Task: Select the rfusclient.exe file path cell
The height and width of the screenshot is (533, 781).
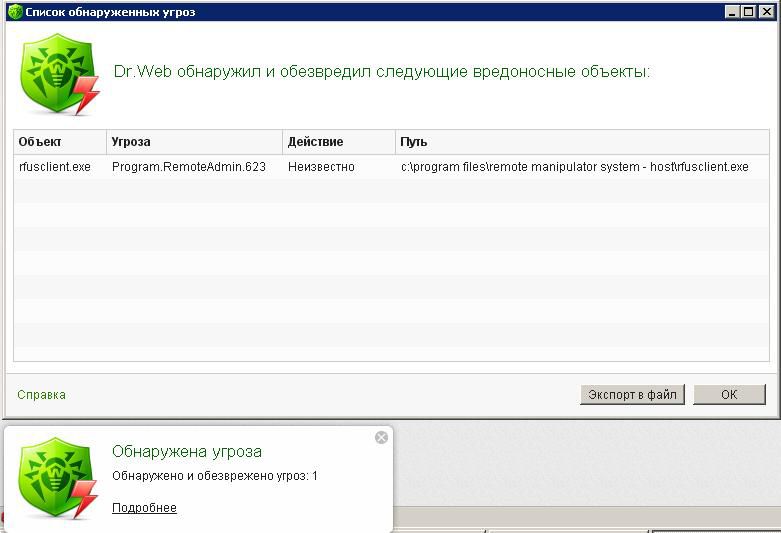Action: click(575, 167)
